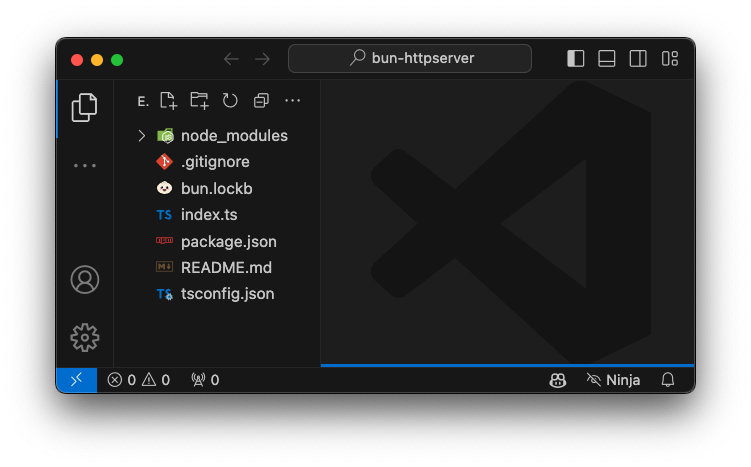
Task: Collapse all folders in Explorer
Action: (x=261, y=101)
